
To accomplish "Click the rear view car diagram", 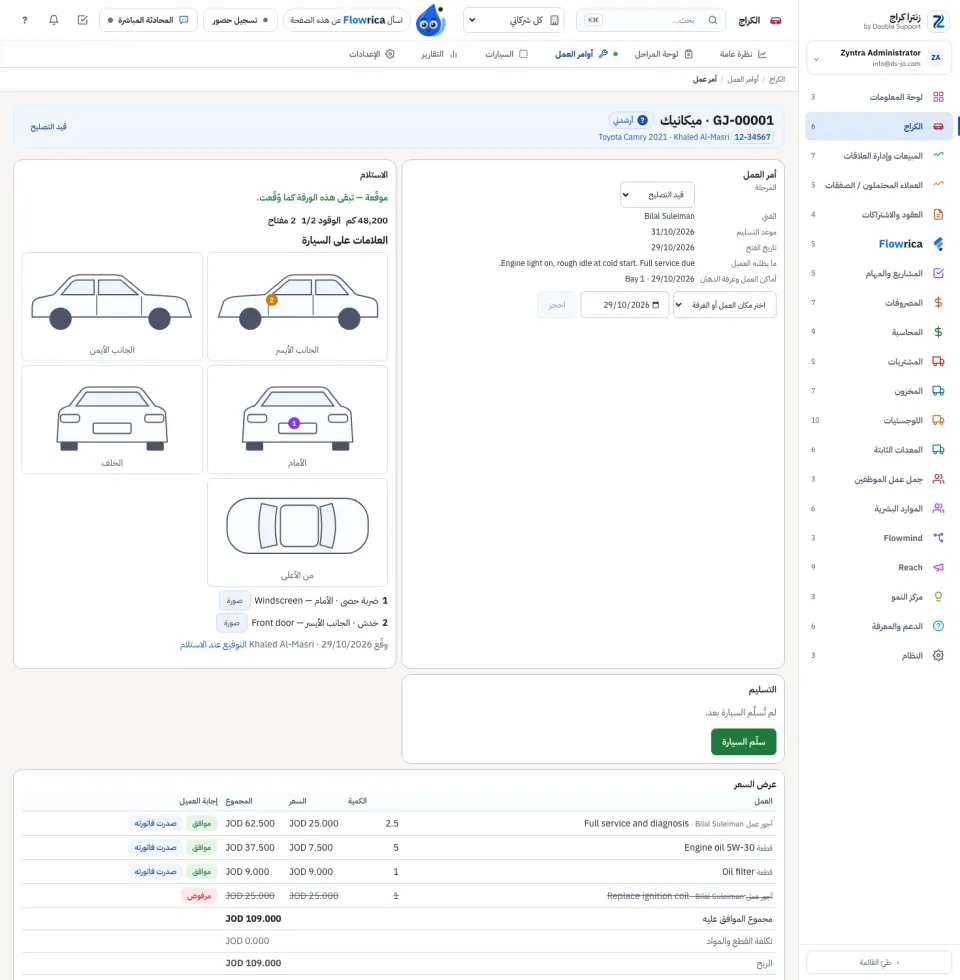I will (112, 419).
